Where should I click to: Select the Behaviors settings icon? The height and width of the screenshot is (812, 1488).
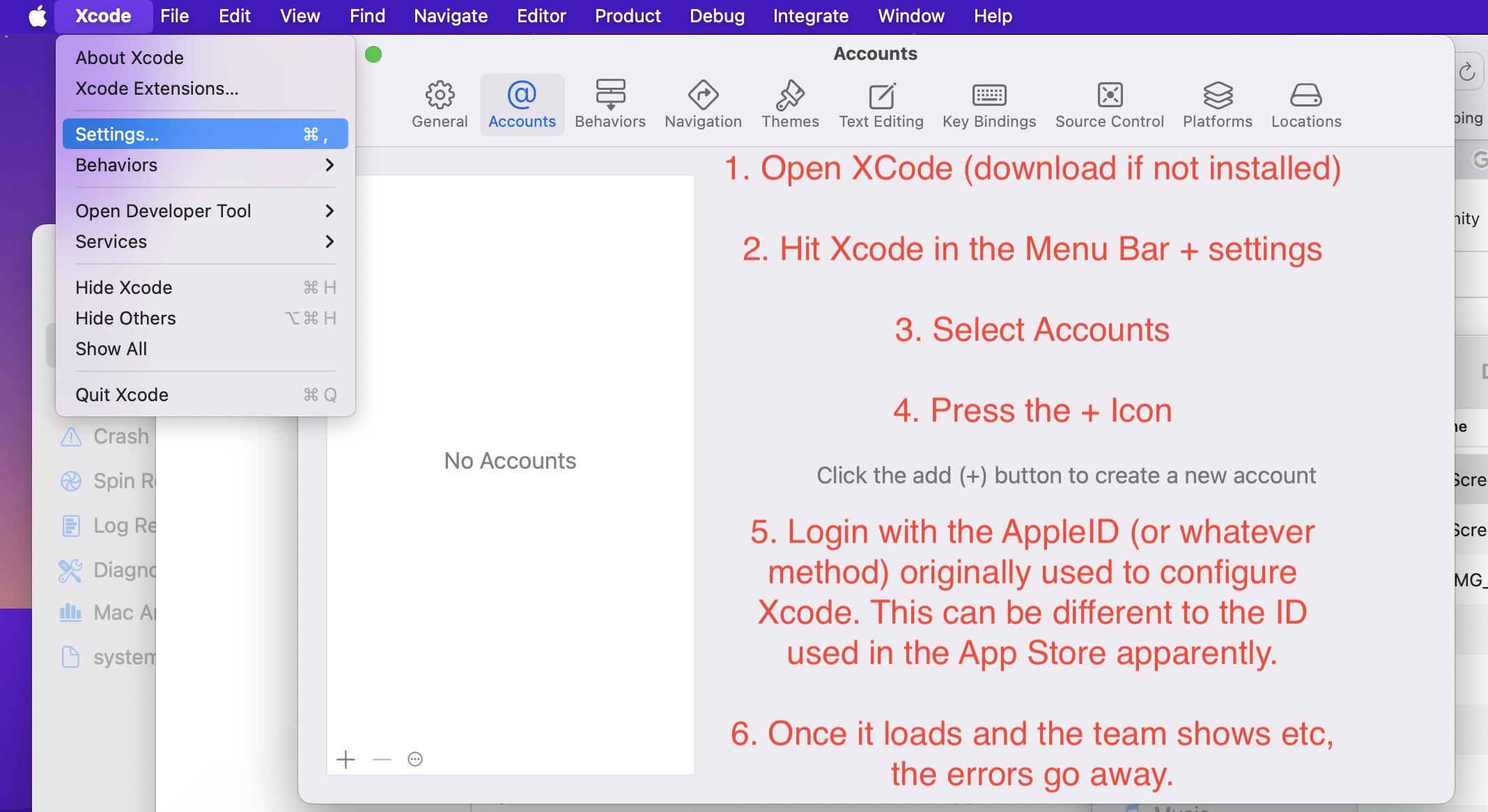[610, 104]
